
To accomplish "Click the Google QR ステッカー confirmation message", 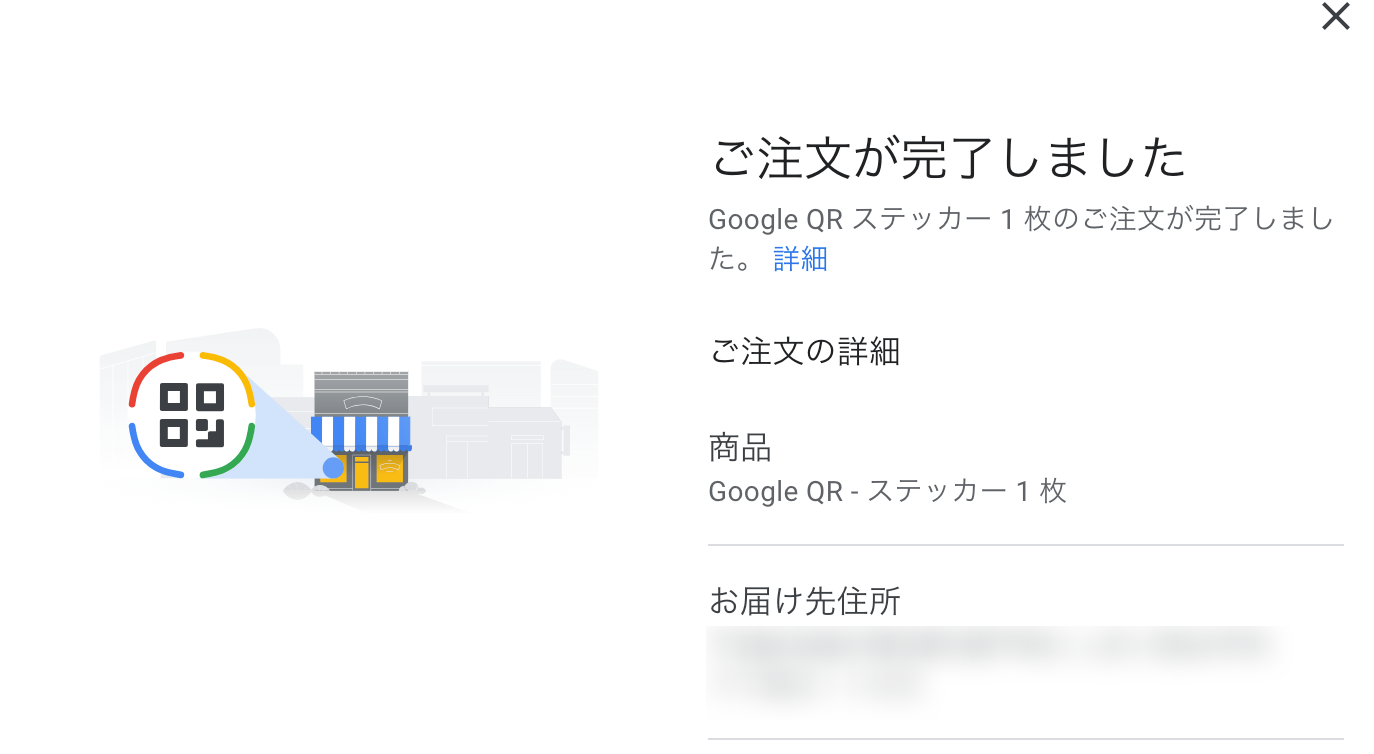I will tap(1020, 220).
